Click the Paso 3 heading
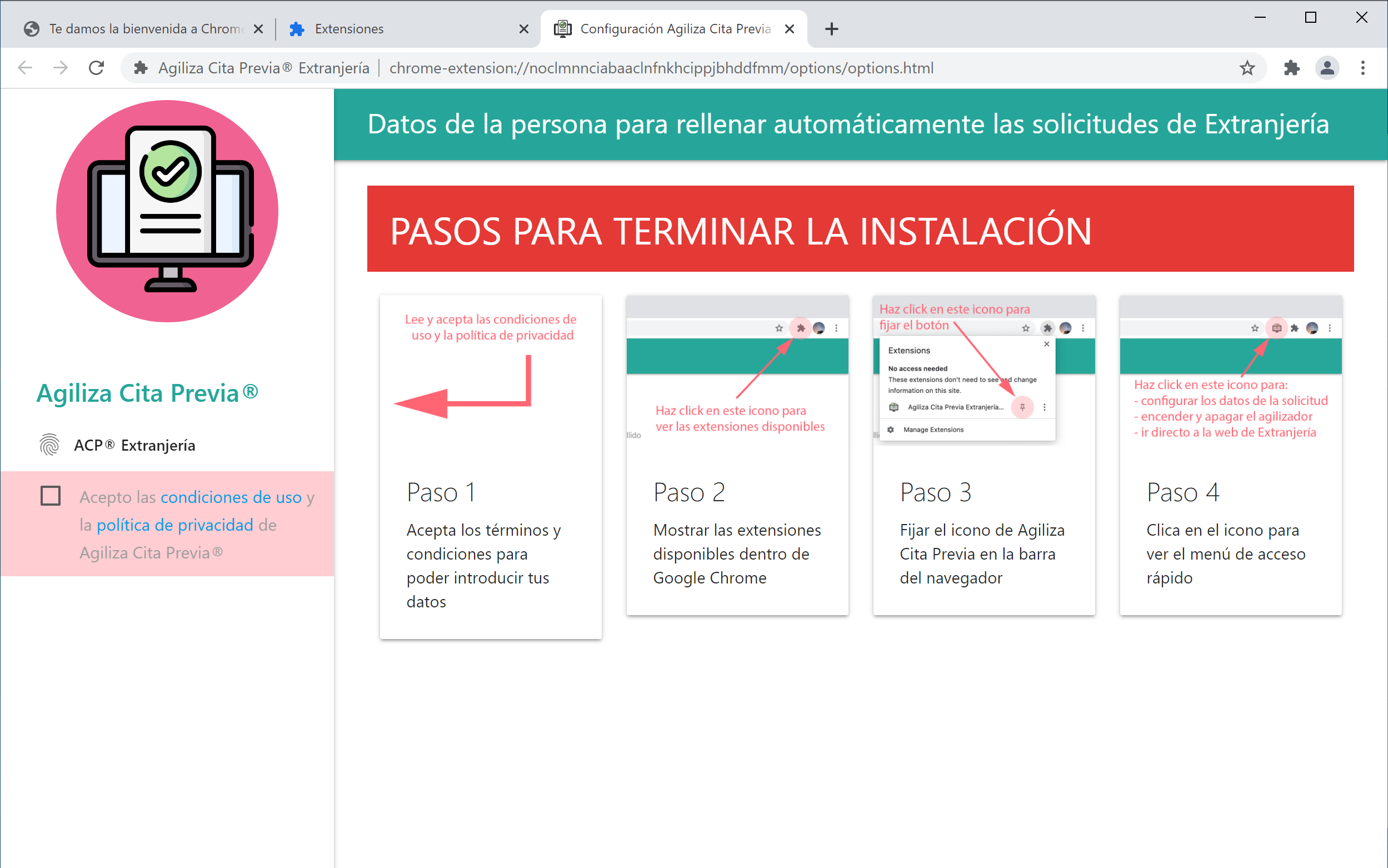 point(936,492)
